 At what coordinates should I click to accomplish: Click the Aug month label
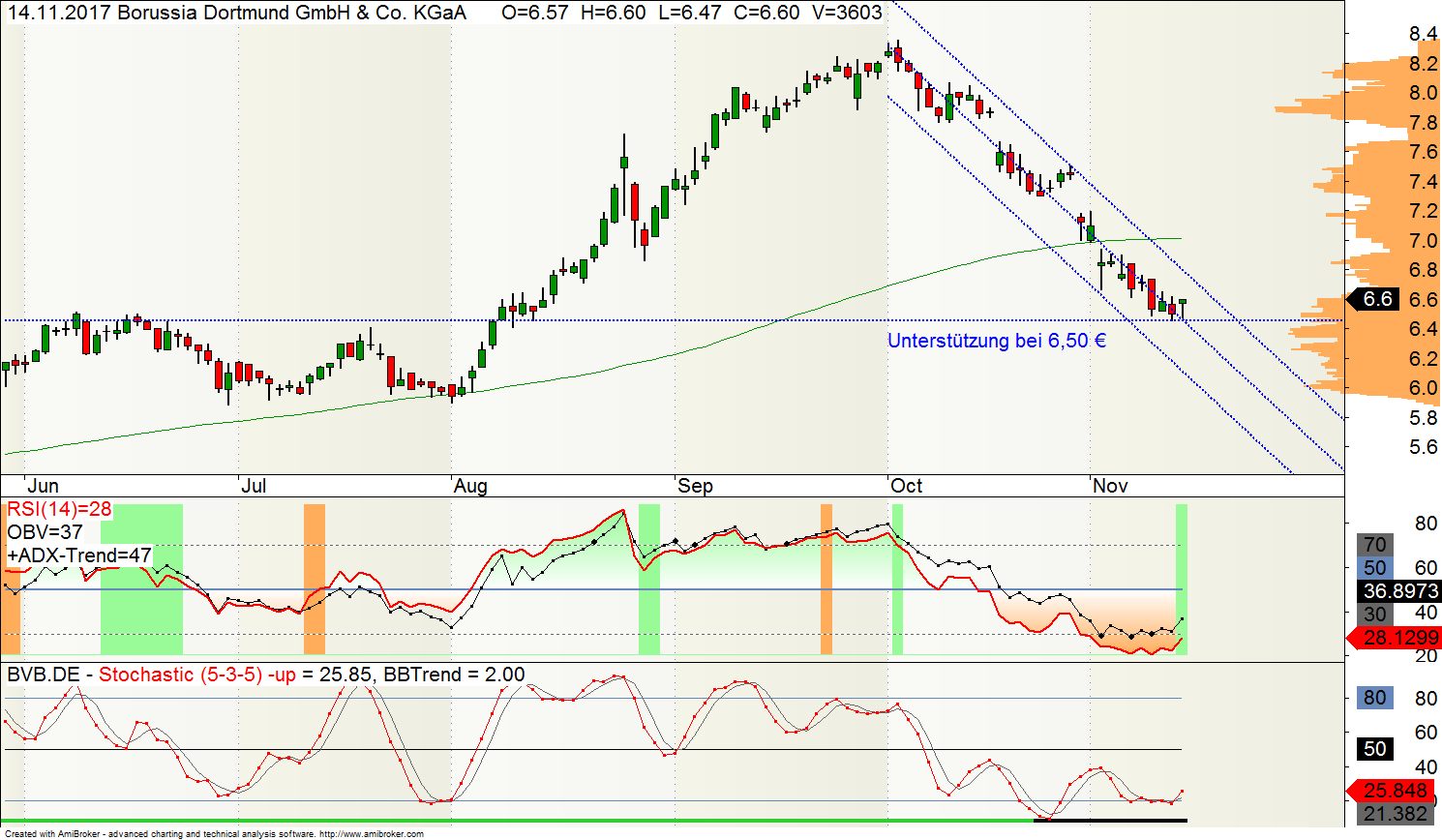pyautogui.click(x=471, y=486)
